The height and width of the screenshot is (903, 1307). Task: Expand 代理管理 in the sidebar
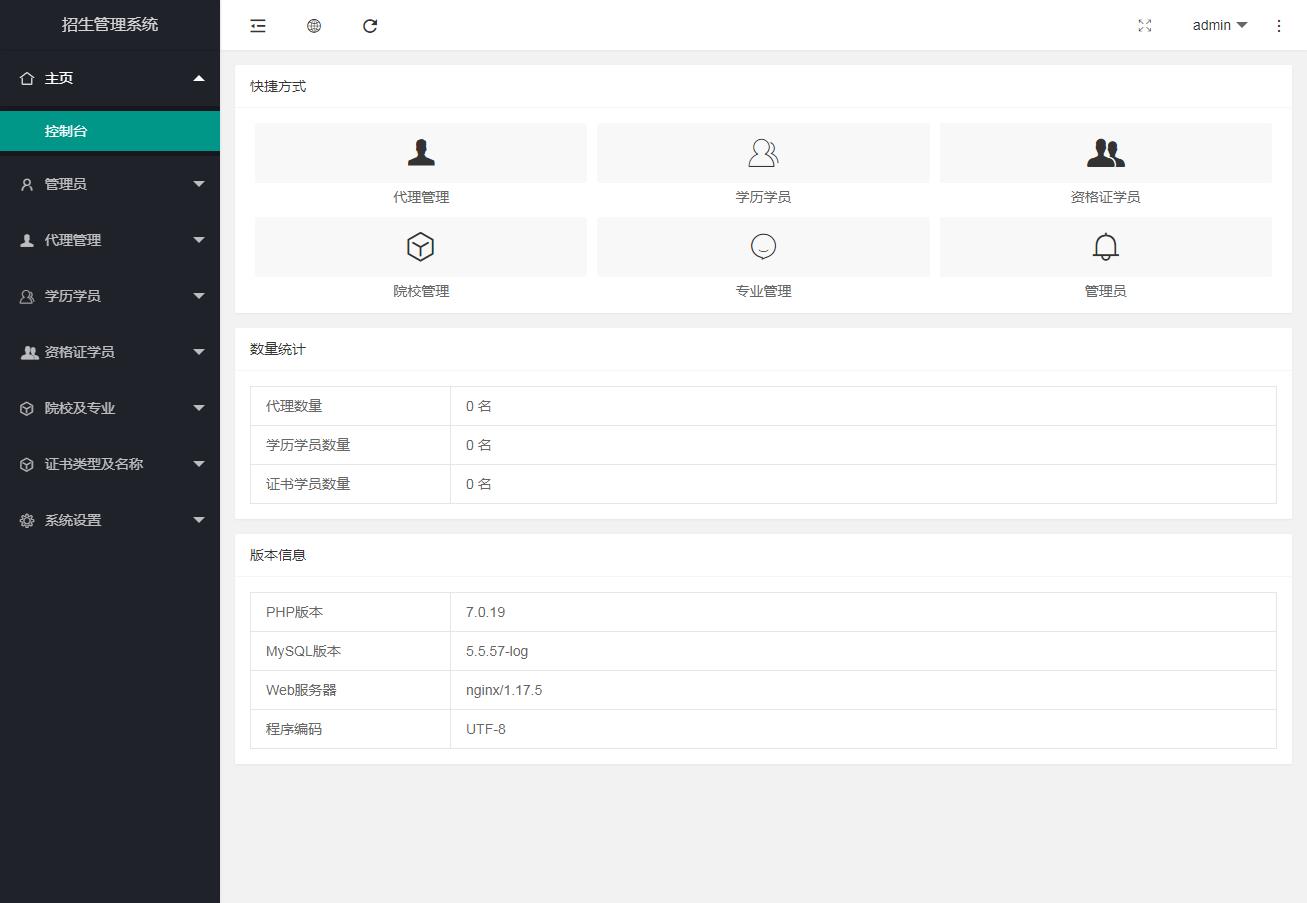pos(110,240)
